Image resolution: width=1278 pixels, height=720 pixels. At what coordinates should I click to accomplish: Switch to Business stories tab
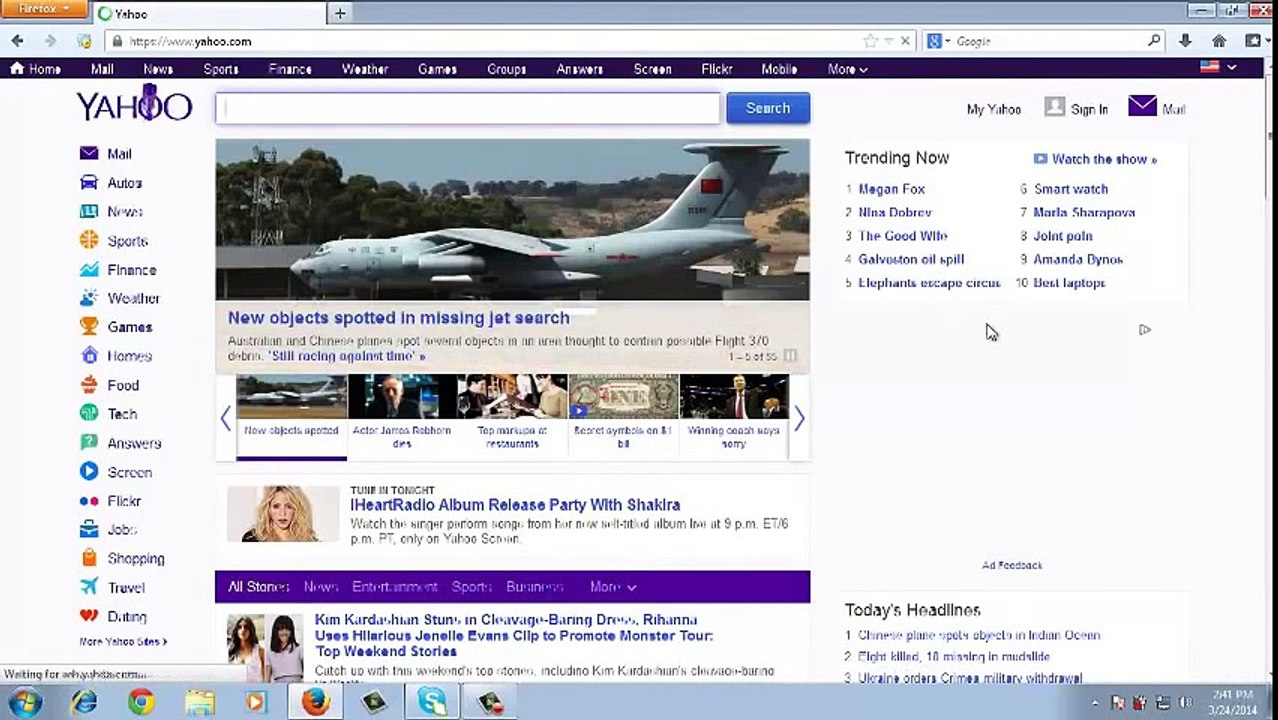tap(535, 587)
